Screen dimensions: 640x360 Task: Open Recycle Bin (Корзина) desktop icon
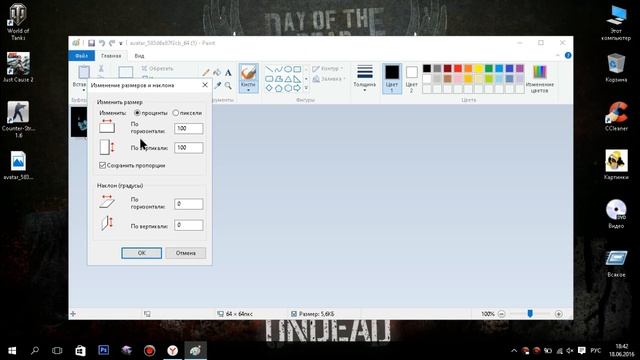[x=616, y=68]
